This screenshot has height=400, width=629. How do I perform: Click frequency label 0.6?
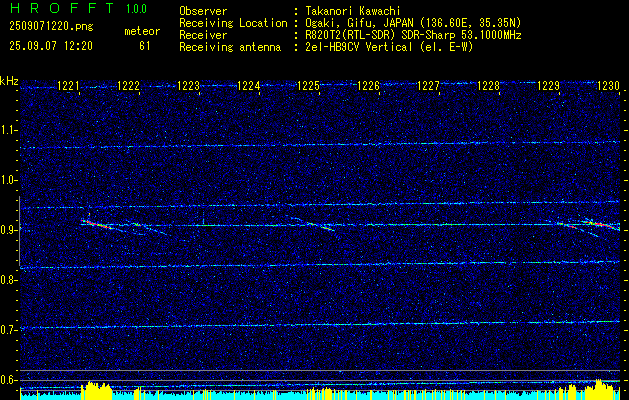tap(9, 380)
